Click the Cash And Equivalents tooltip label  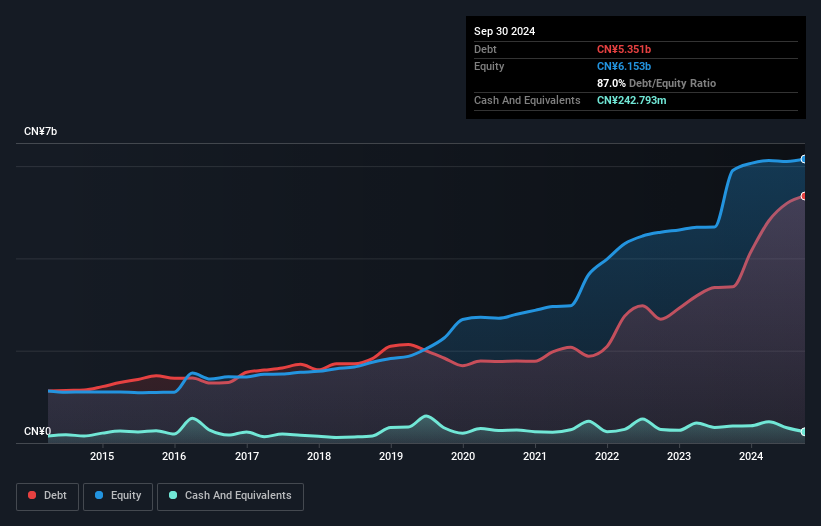tap(527, 100)
